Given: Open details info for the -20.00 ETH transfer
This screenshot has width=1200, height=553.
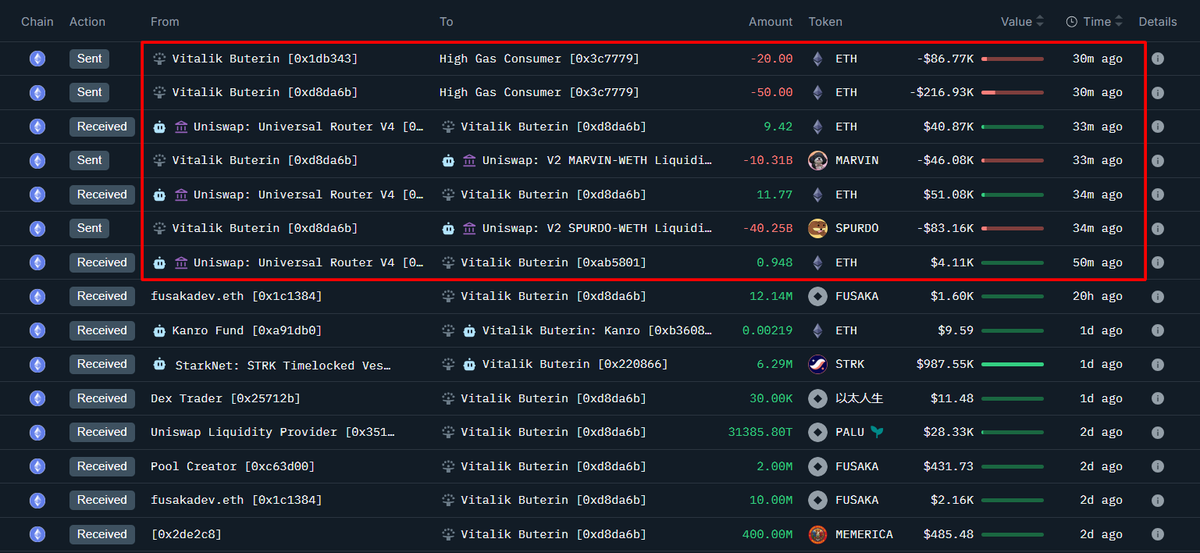Looking at the screenshot, I should [1157, 59].
